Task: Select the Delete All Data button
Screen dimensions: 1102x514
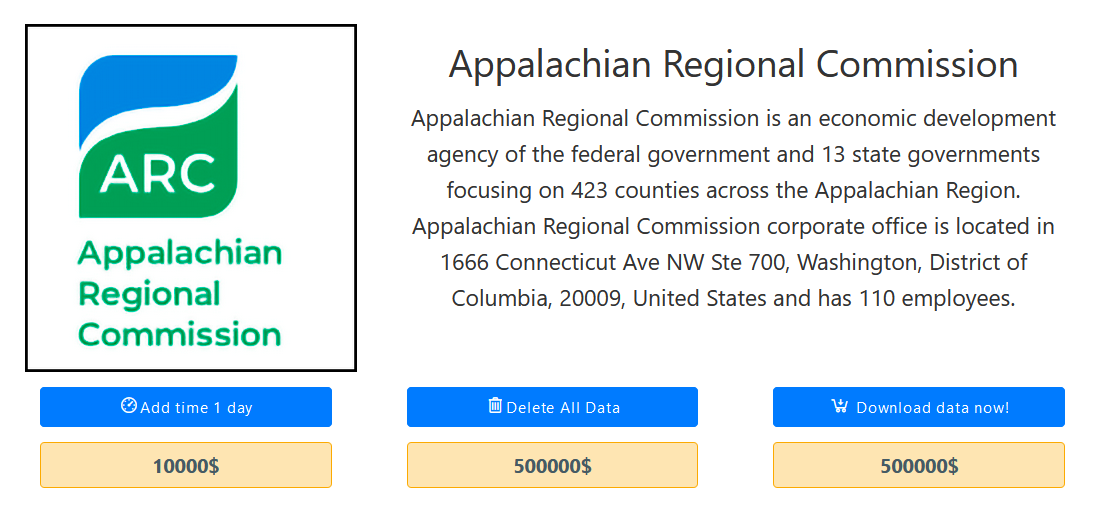Action: point(552,407)
